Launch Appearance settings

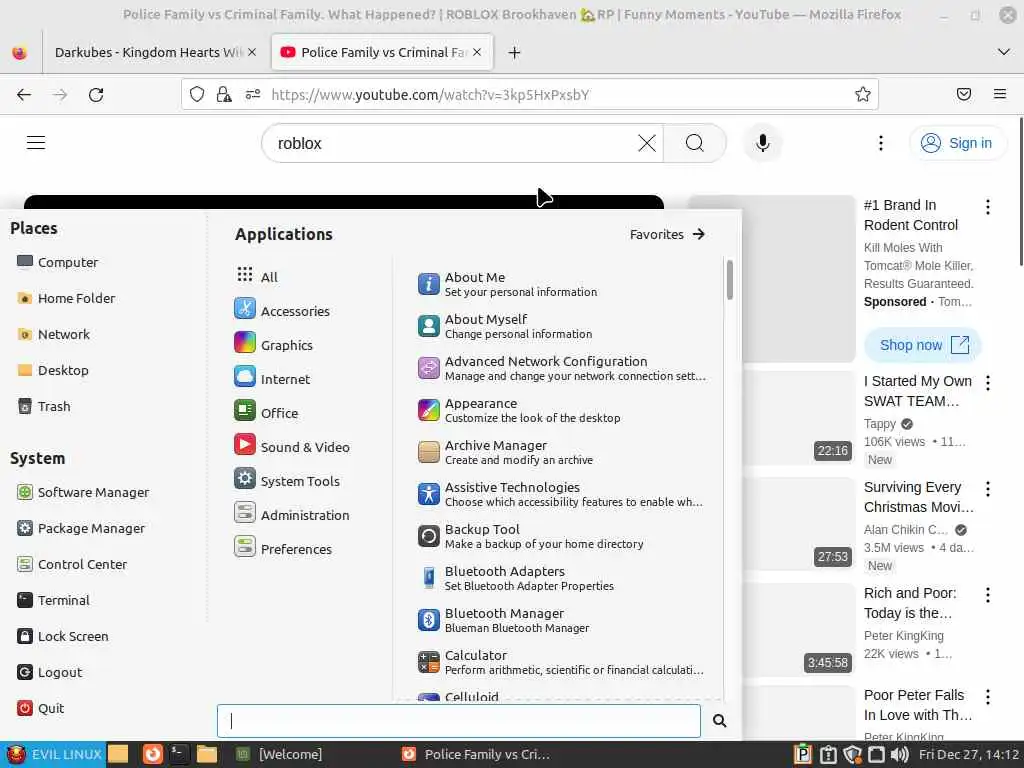[562, 410]
